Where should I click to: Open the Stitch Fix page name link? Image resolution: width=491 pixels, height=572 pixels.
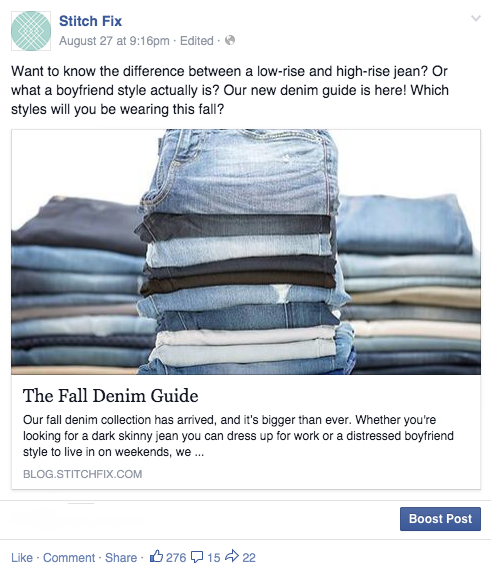[90, 21]
